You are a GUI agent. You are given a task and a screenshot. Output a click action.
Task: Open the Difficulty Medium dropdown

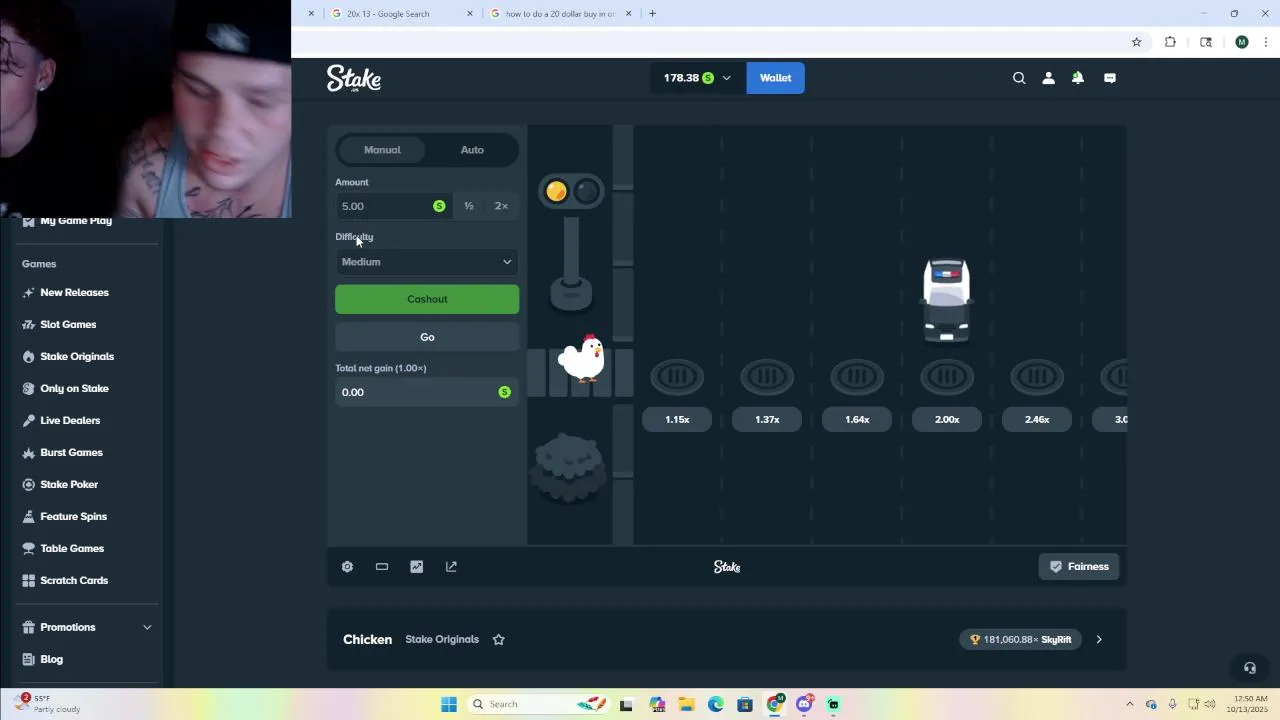pyautogui.click(x=427, y=262)
